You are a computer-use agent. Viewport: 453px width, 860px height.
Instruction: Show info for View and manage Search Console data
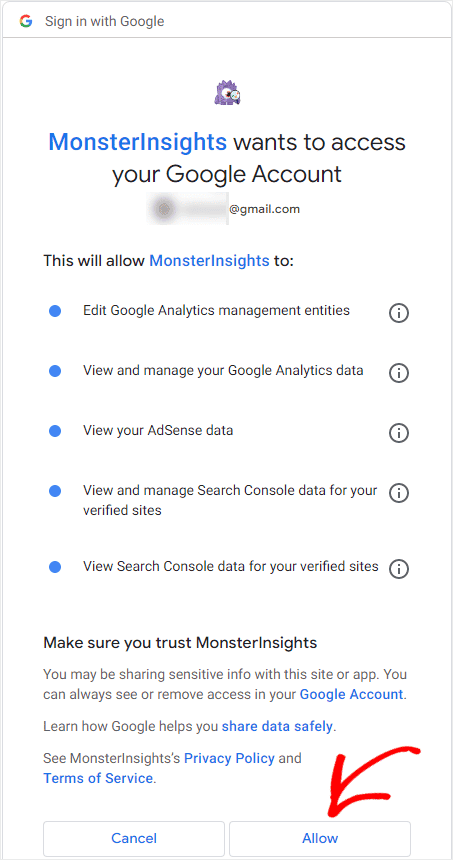click(x=399, y=493)
